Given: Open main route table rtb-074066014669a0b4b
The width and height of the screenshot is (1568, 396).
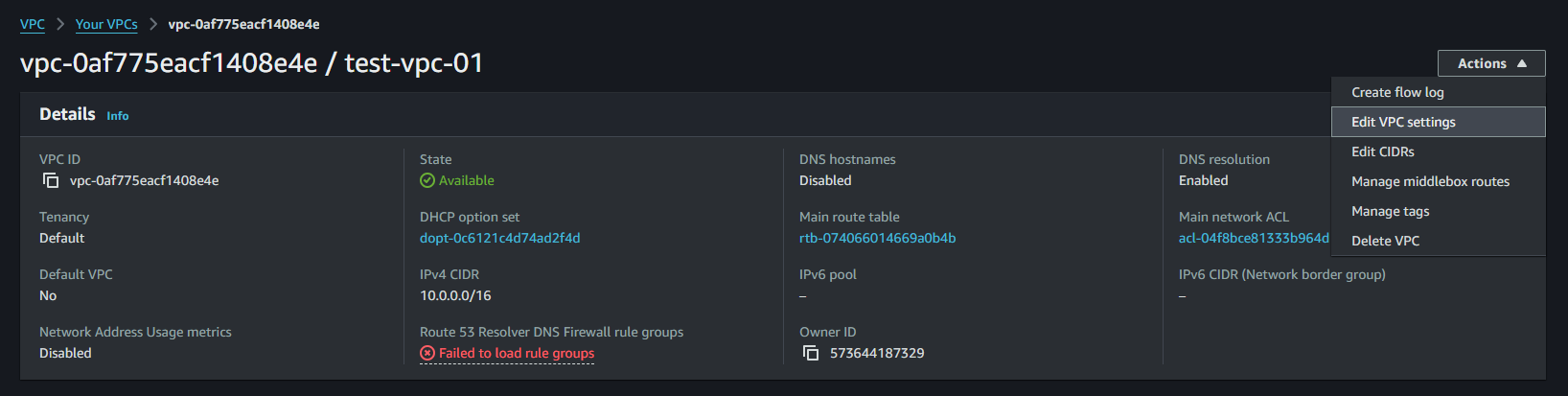Looking at the screenshot, I should point(877,238).
